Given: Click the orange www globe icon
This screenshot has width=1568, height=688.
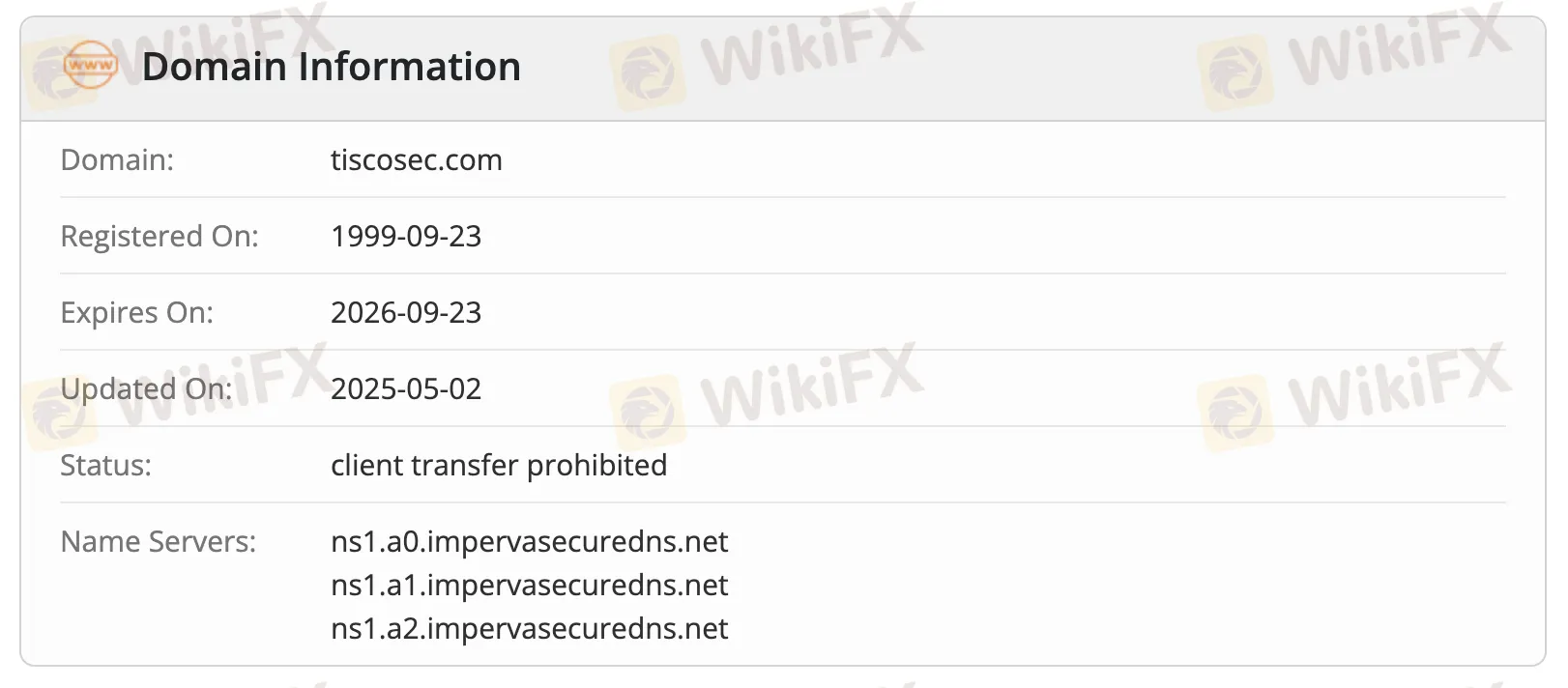Looking at the screenshot, I should (90, 66).
